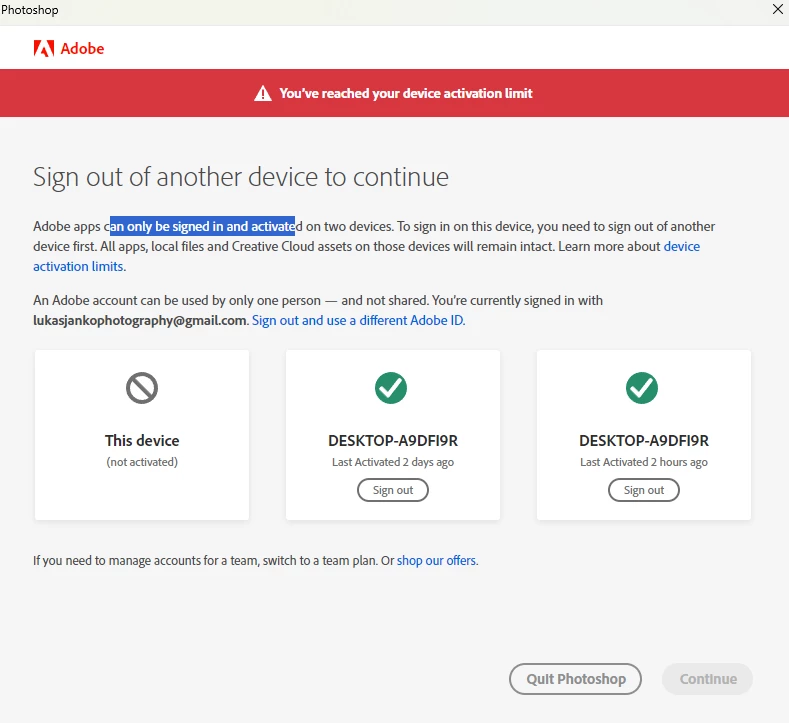Click the greyed-out Continue button
The image size is (789, 723).
(707, 679)
